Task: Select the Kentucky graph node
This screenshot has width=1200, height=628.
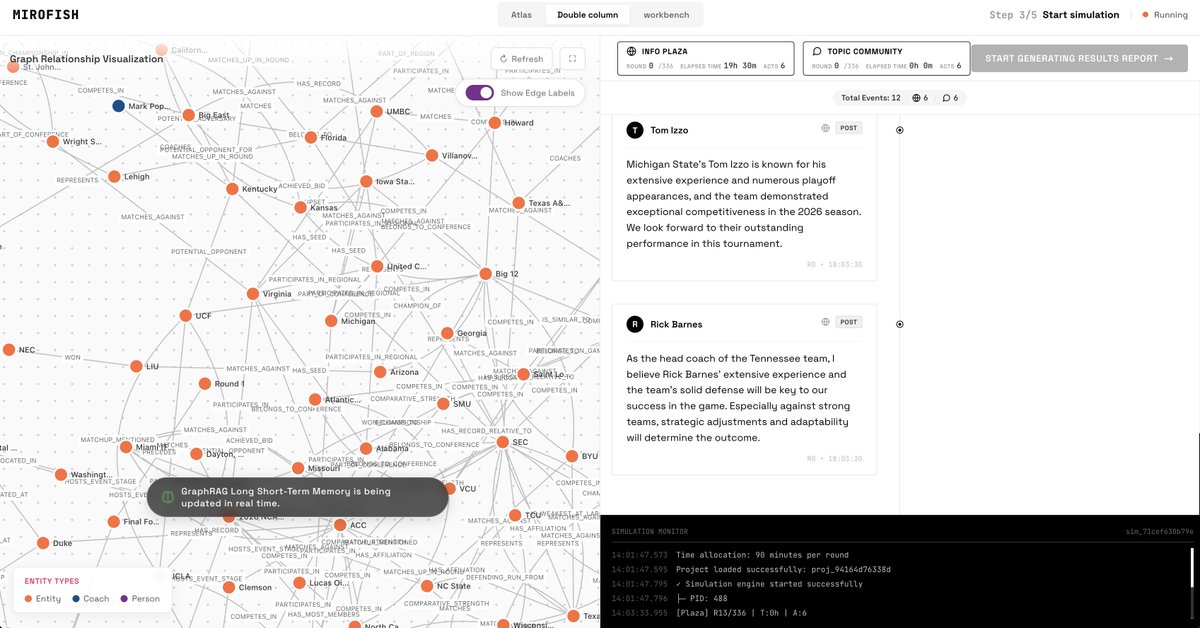Action: (x=232, y=188)
